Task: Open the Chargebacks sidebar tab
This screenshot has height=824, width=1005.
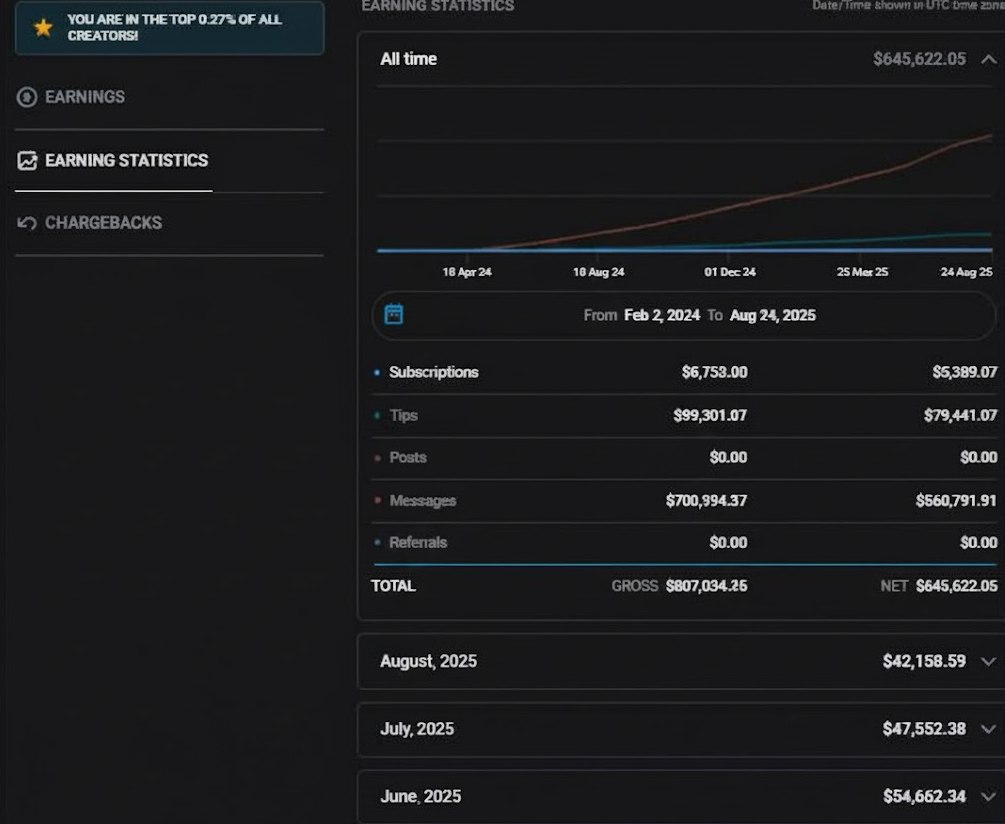Action: pos(103,223)
